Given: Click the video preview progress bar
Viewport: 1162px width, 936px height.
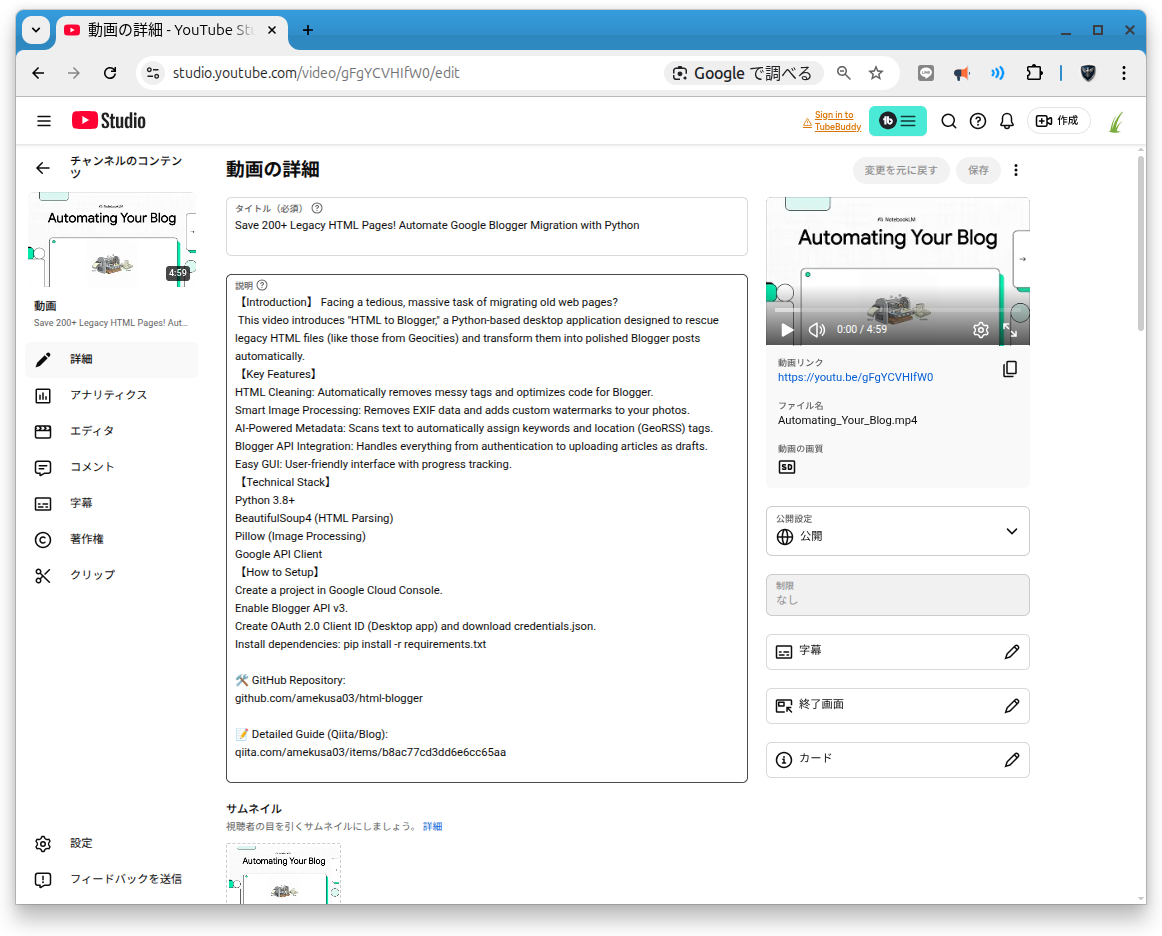Looking at the screenshot, I should pyautogui.click(x=897, y=310).
